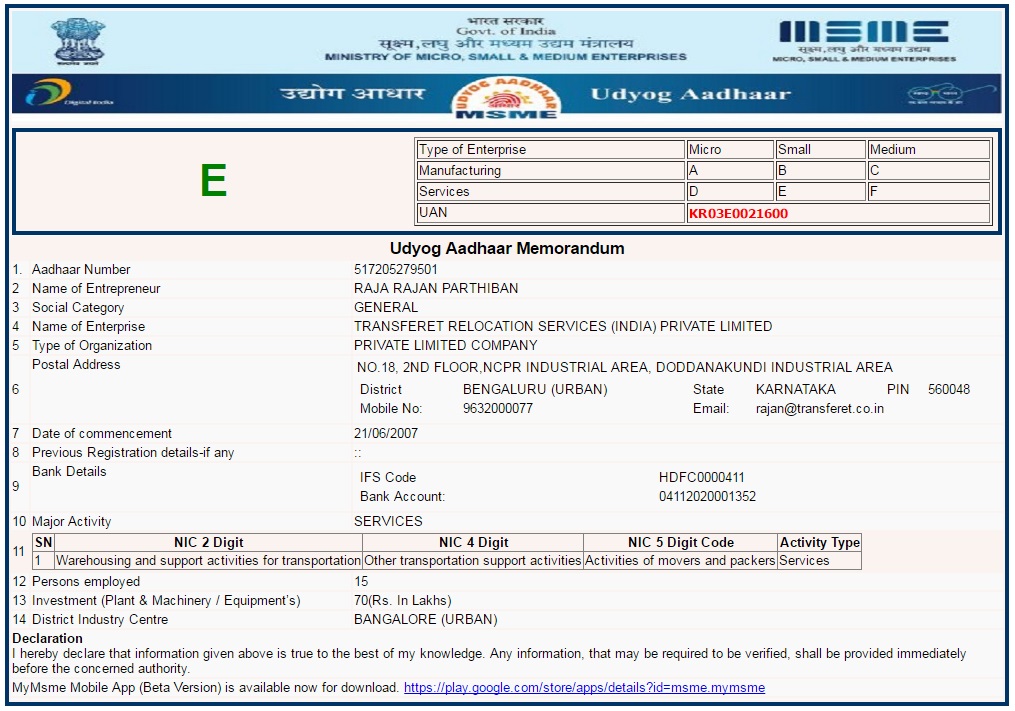Click the Persons employed label
The width and height of the screenshot is (1015, 711).
pos(85,581)
